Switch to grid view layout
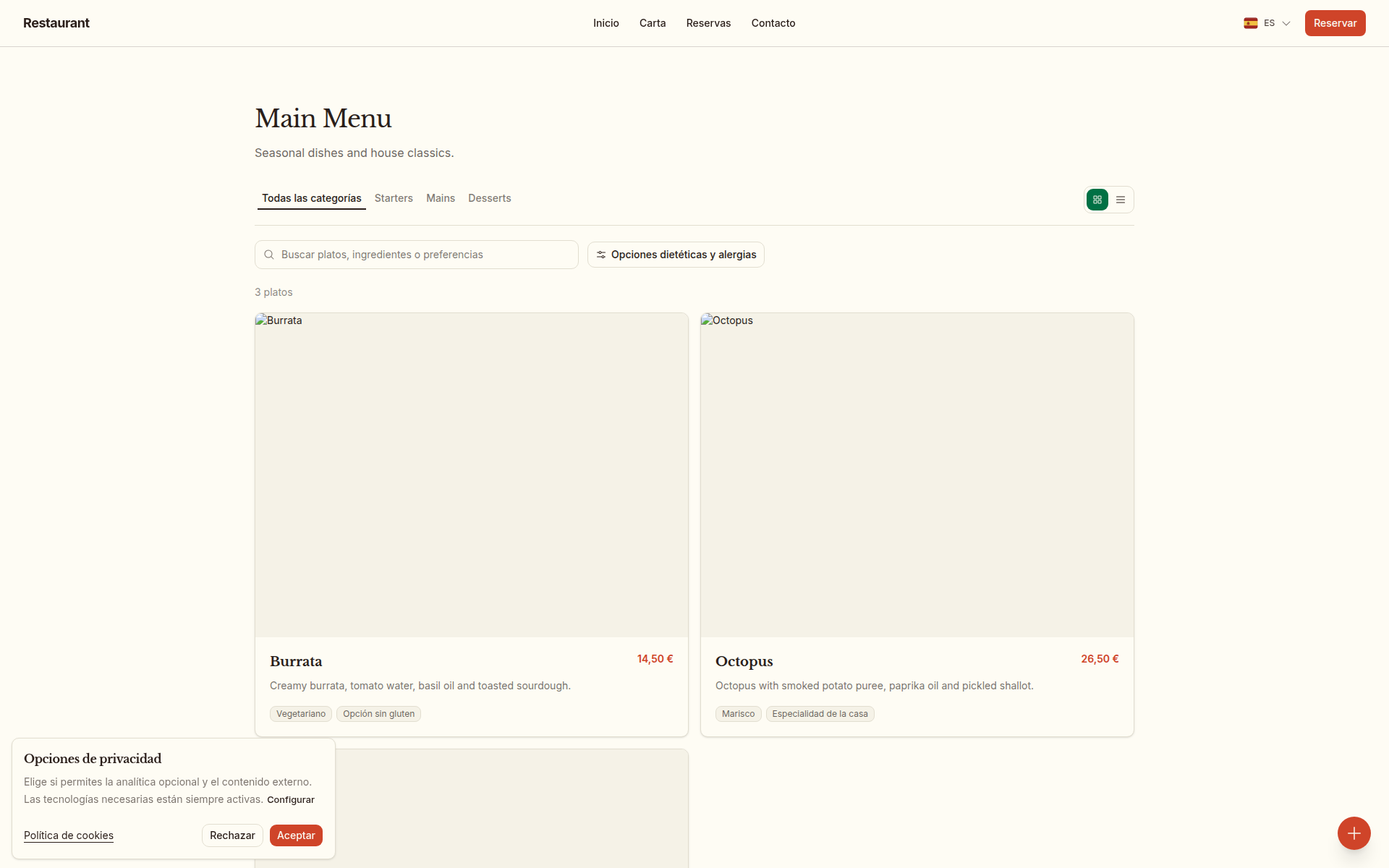This screenshot has width=1389, height=868. tap(1097, 200)
